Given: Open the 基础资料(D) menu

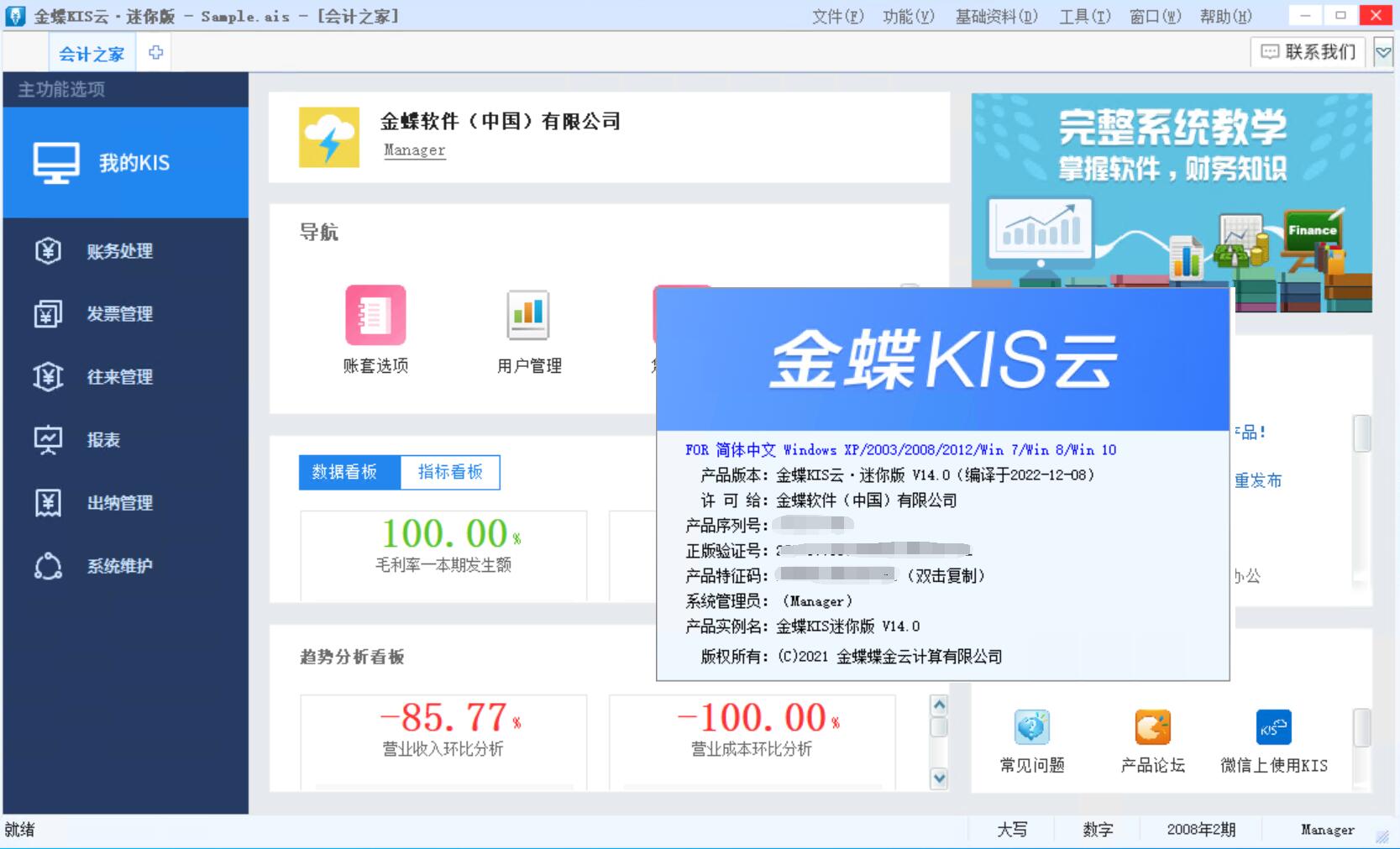Looking at the screenshot, I should (997, 17).
